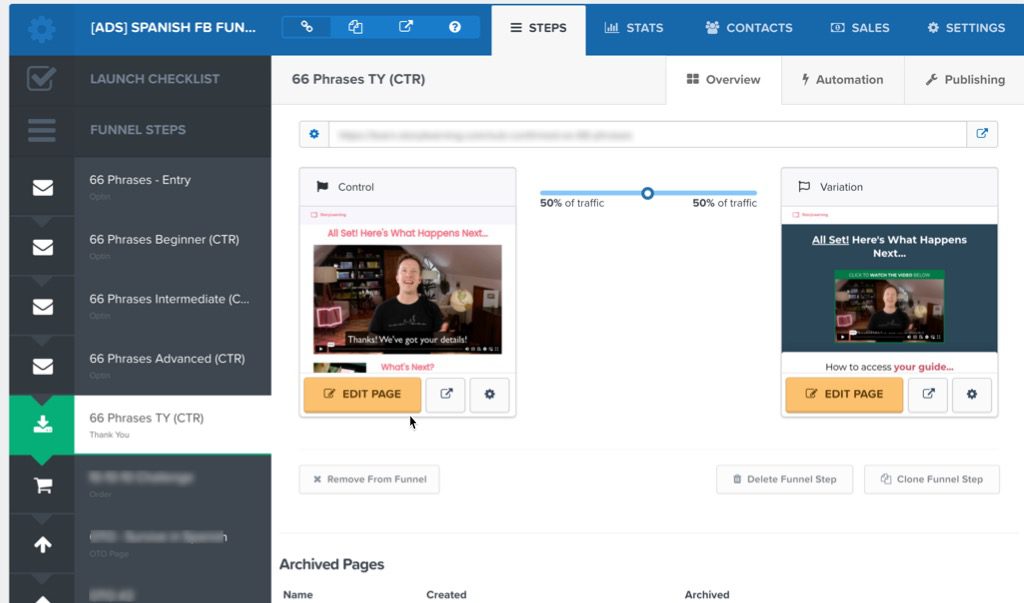Copy funnel link via chain icon

coord(306,27)
